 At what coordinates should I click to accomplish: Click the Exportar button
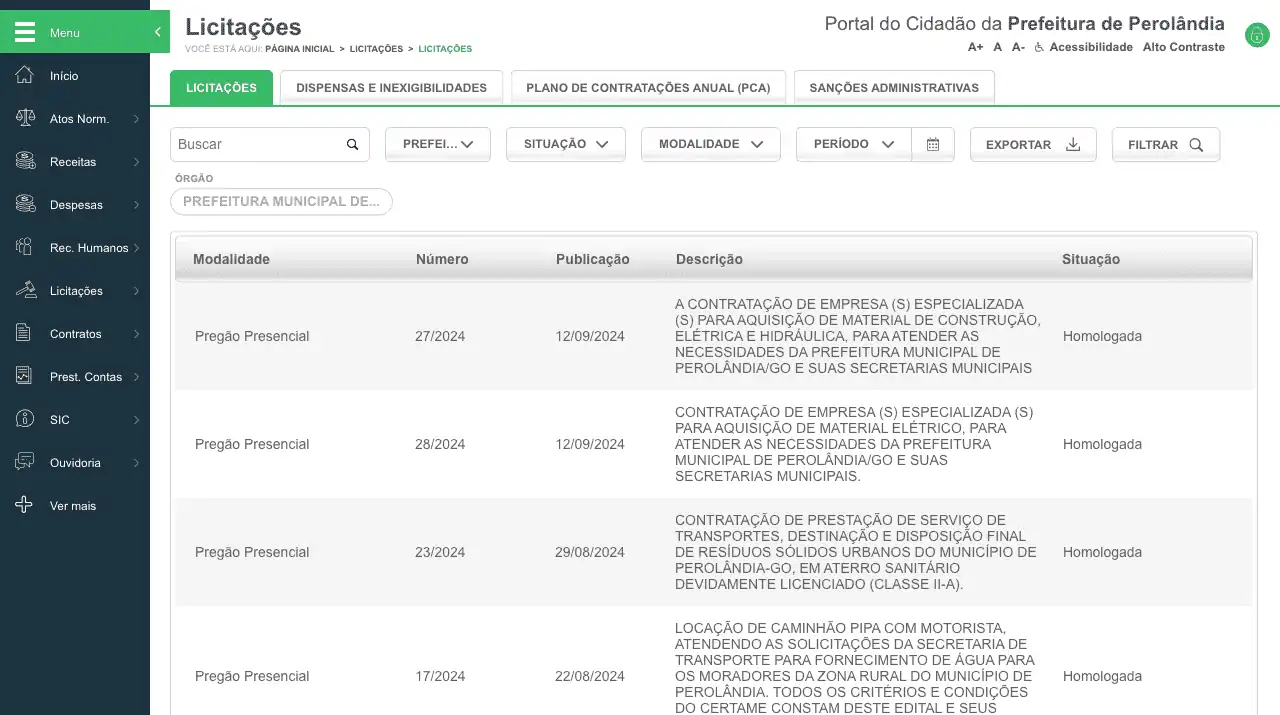[1032, 145]
